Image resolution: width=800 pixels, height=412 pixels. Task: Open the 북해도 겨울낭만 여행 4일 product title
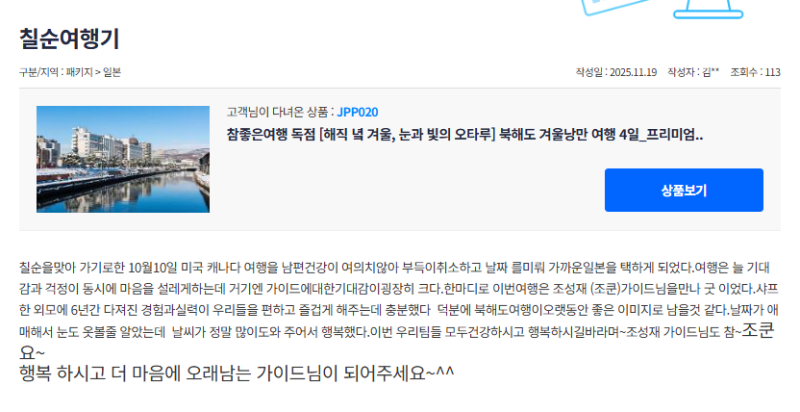point(465,135)
